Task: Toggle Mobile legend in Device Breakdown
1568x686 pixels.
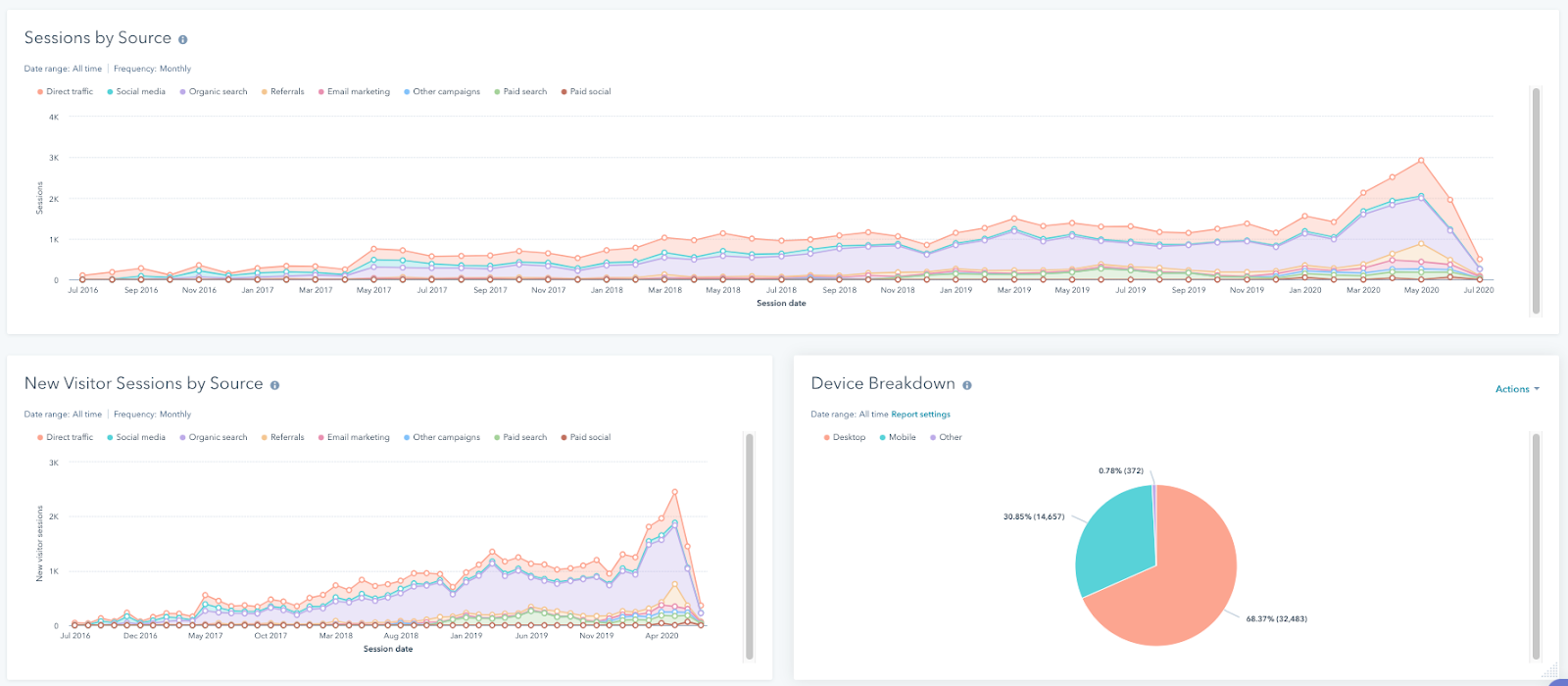Action: pyautogui.click(x=898, y=438)
